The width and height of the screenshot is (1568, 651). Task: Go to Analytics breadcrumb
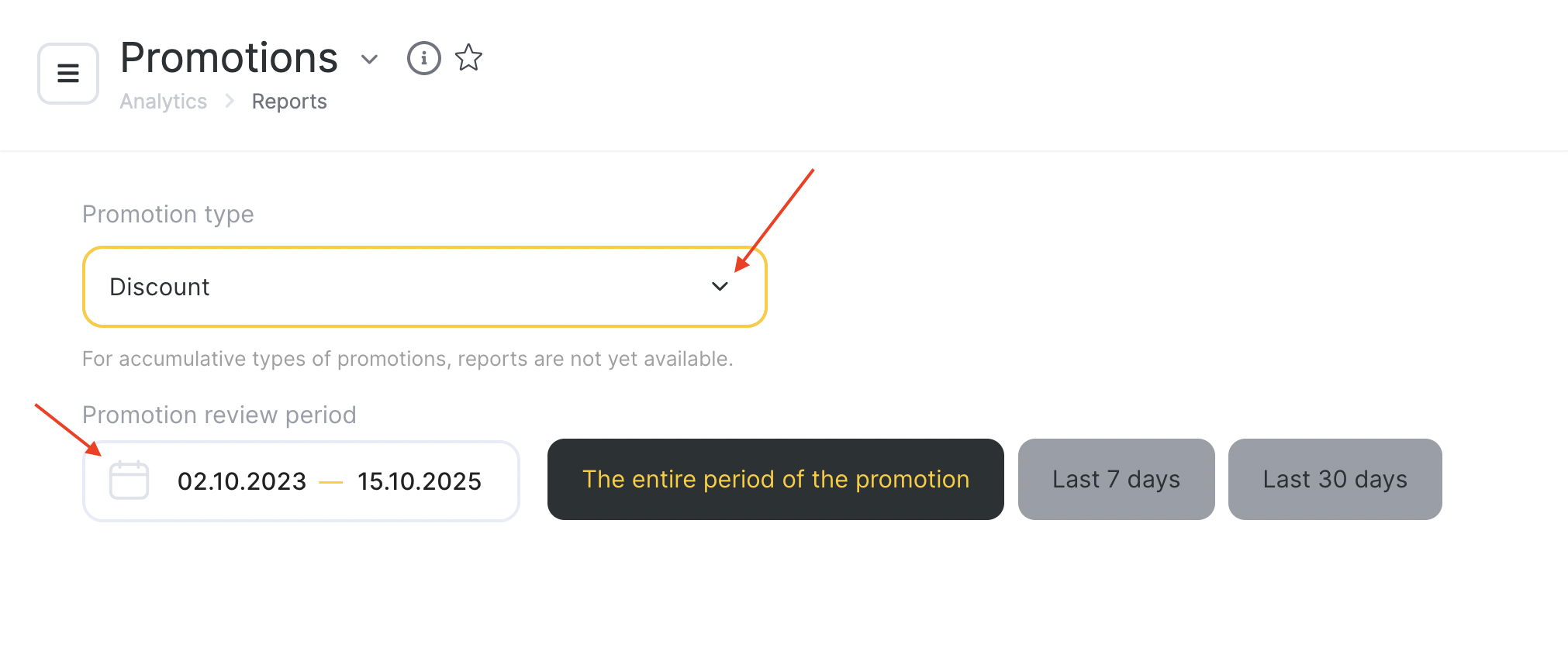tap(163, 102)
